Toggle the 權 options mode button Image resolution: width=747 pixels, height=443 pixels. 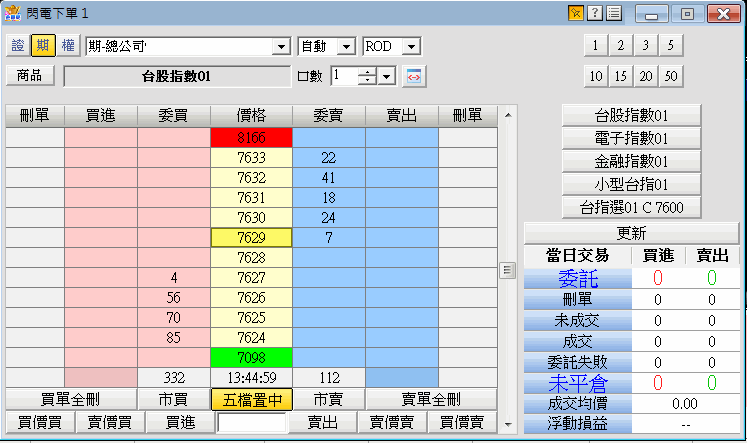coord(67,46)
